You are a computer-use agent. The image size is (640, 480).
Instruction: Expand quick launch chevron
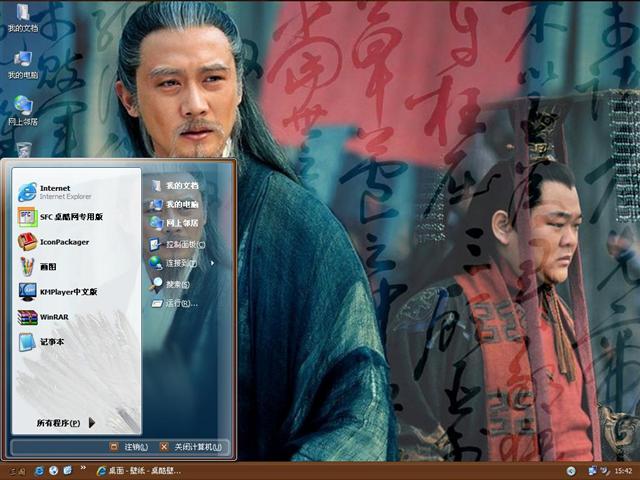pos(83,468)
